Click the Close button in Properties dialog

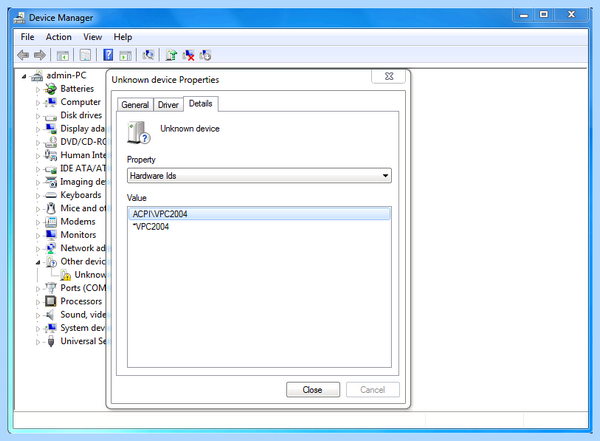pyautogui.click(x=313, y=390)
